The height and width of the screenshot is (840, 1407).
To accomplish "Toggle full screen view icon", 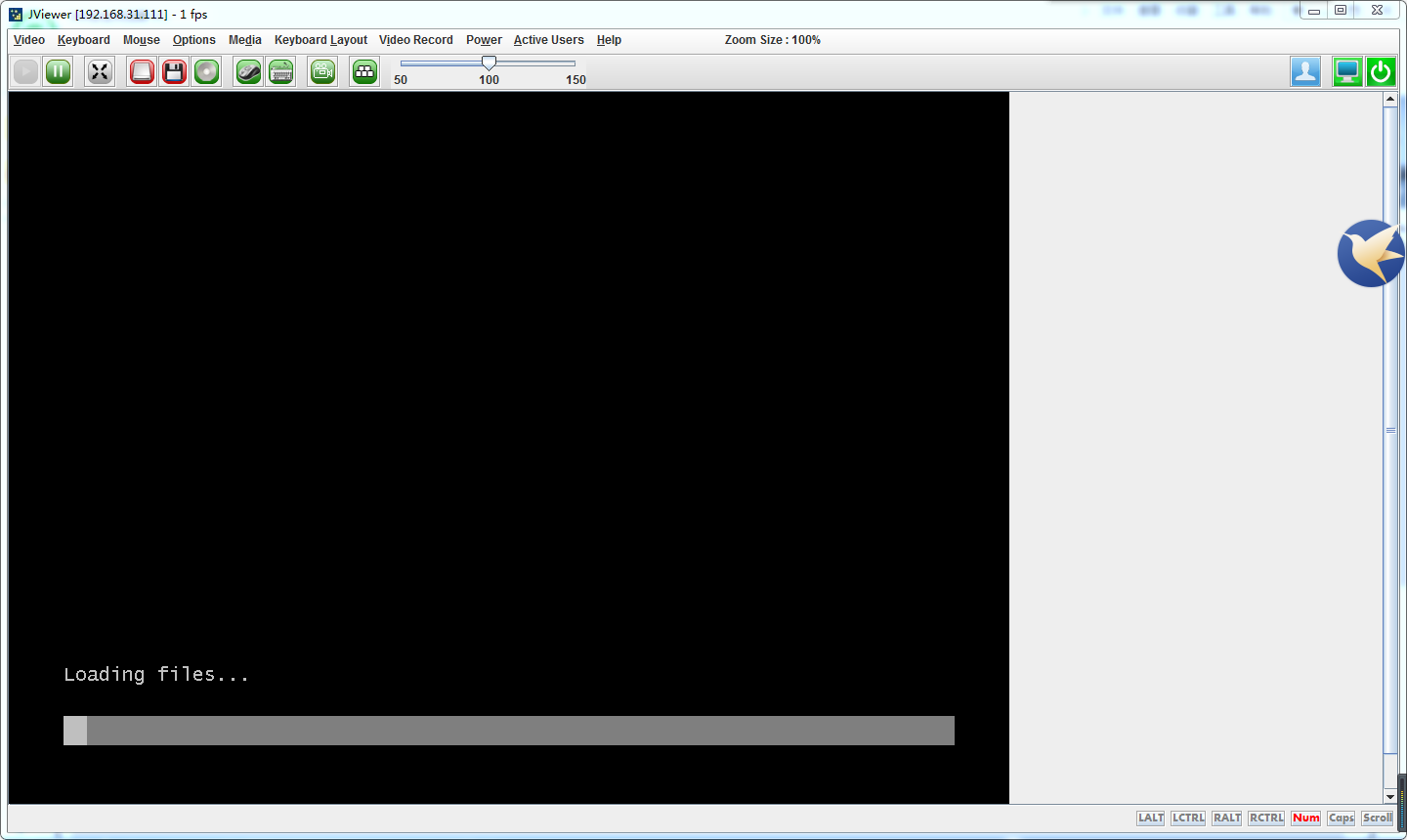I will click(100, 71).
